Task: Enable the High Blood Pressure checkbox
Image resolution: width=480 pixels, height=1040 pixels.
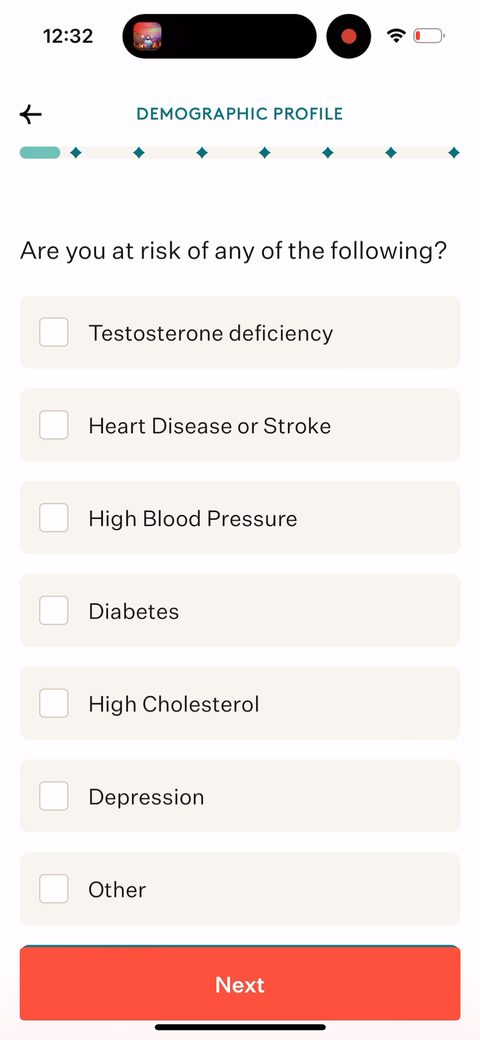Action: click(54, 518)
